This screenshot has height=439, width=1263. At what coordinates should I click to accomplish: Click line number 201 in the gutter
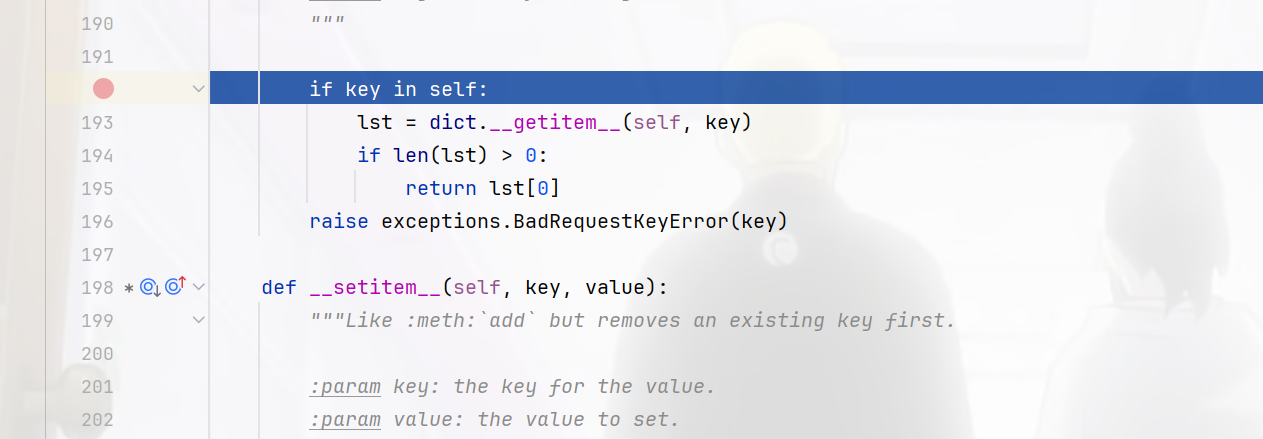pyautogui.click(x=96, y=387)
